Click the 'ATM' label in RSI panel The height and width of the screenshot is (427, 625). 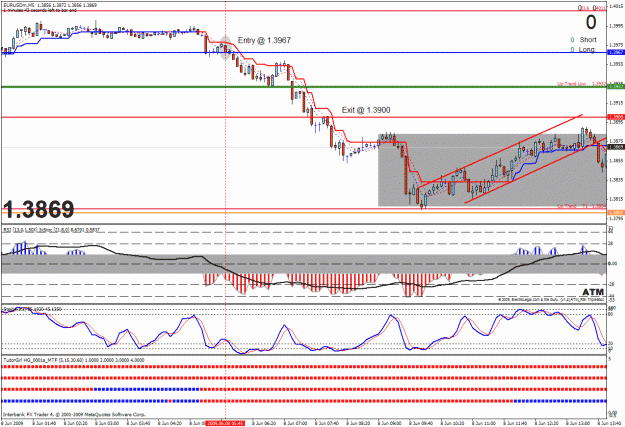593,292
